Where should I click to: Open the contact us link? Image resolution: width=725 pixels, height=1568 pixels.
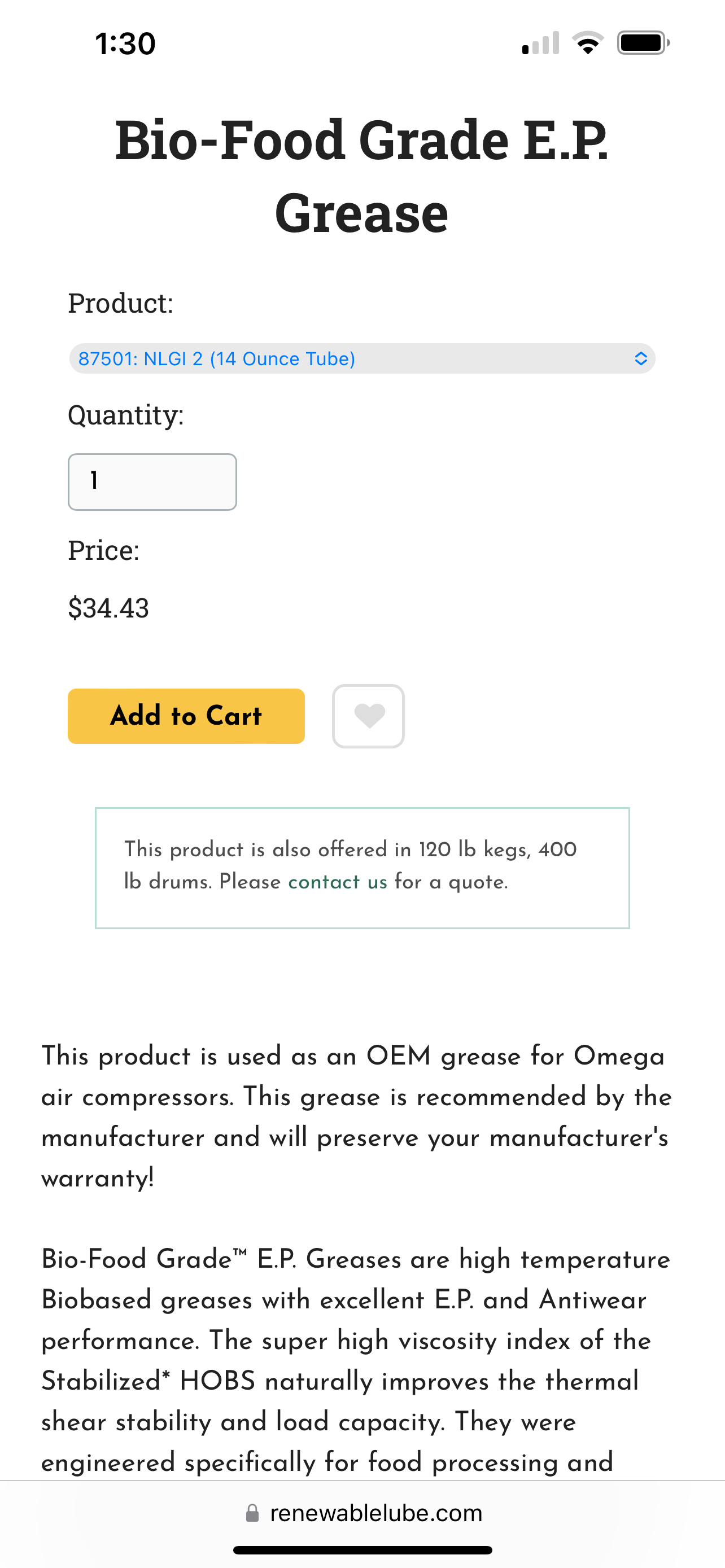click(x=338, y=882)
